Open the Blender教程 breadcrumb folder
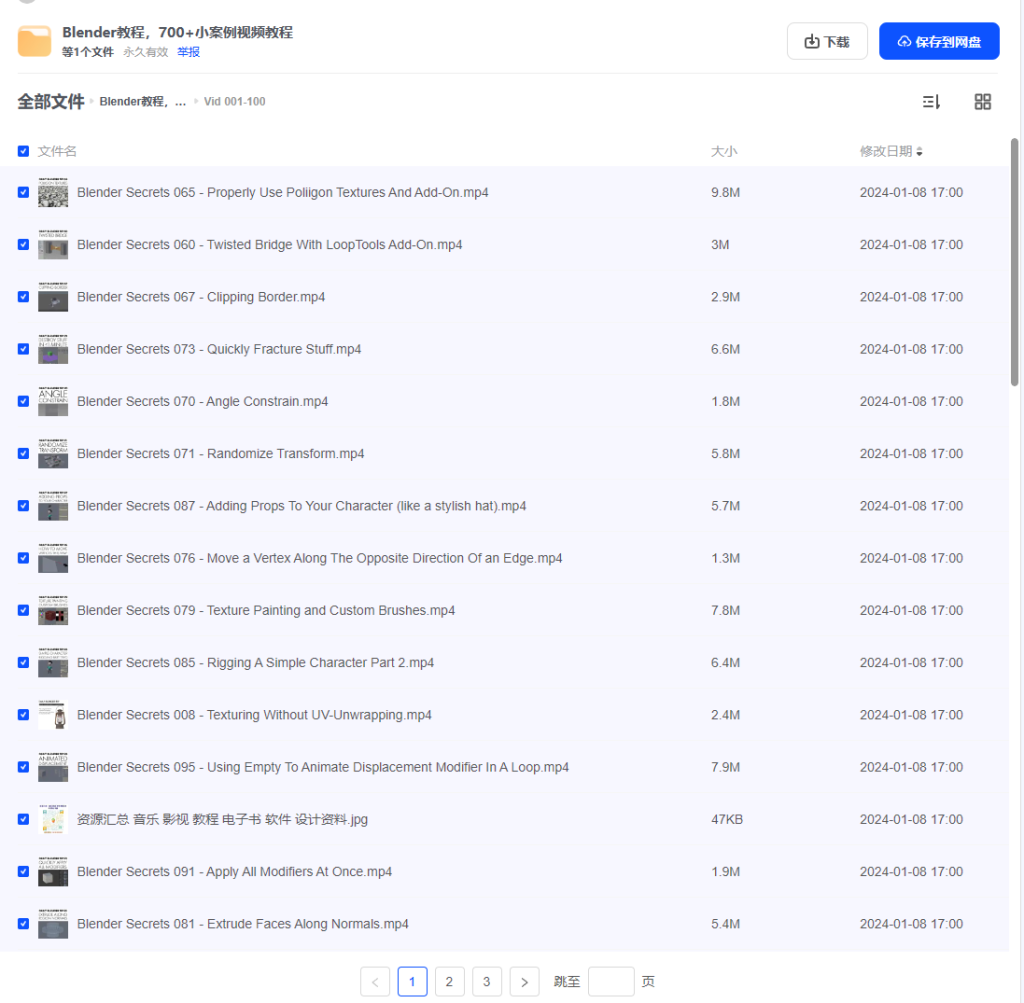 [142, 102]
